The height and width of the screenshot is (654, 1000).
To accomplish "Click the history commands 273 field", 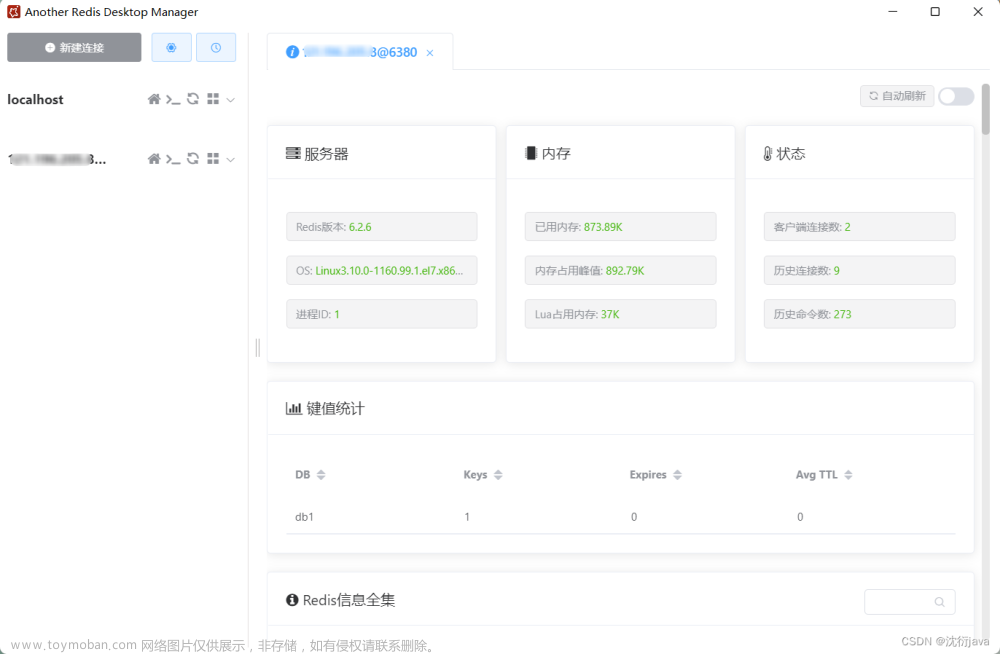I will (x=860, y=314).
